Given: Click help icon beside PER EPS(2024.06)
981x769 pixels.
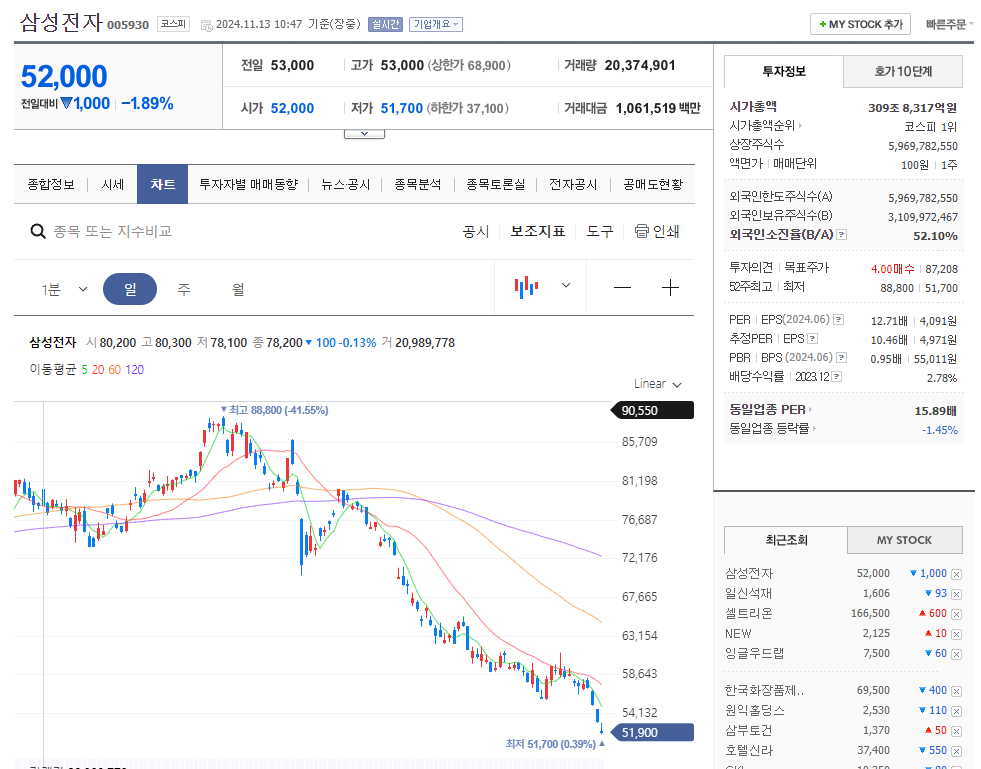Looking at the screenshot, I should [838, 320].
